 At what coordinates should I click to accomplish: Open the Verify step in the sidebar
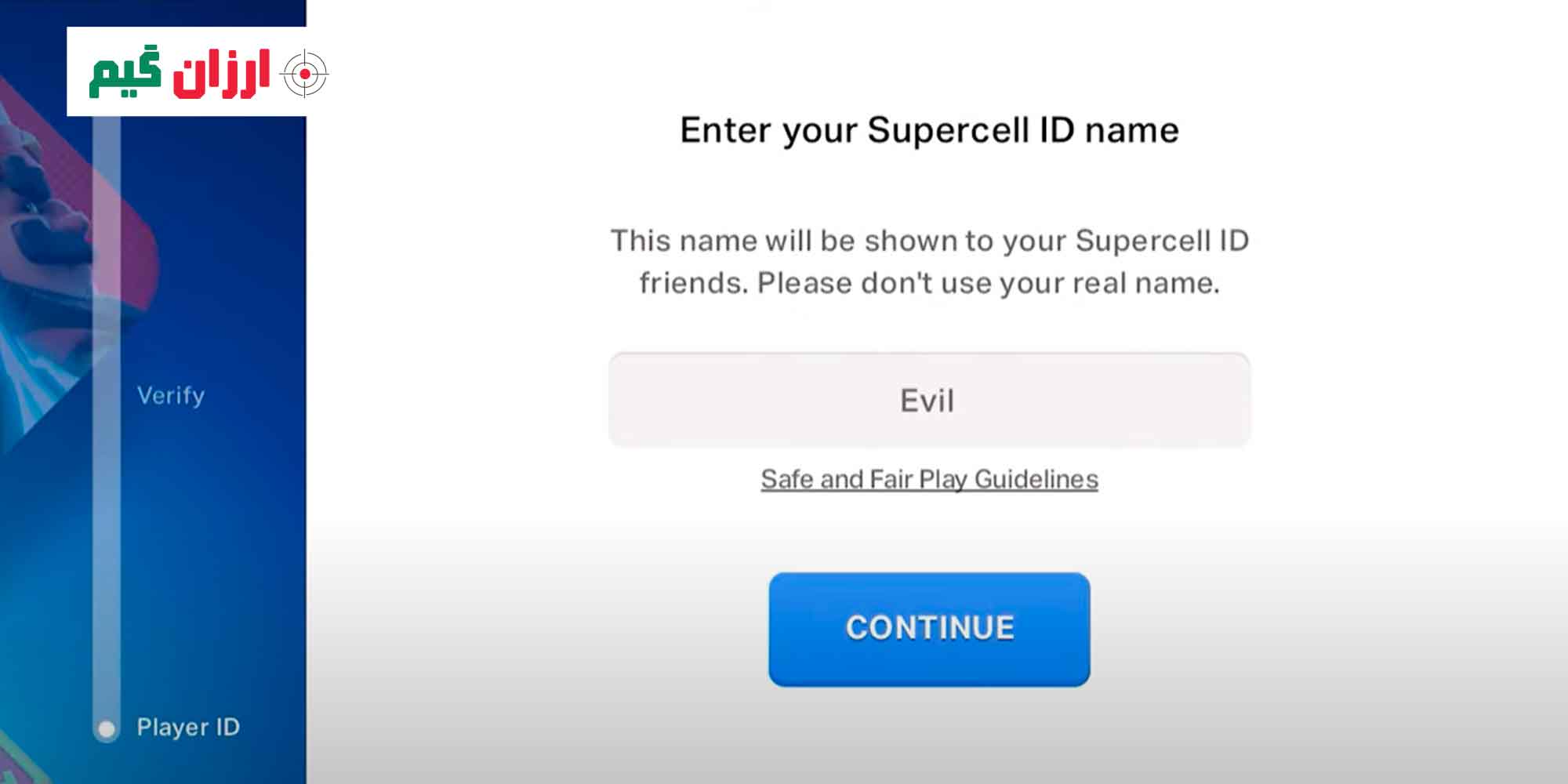pos(171,396)
